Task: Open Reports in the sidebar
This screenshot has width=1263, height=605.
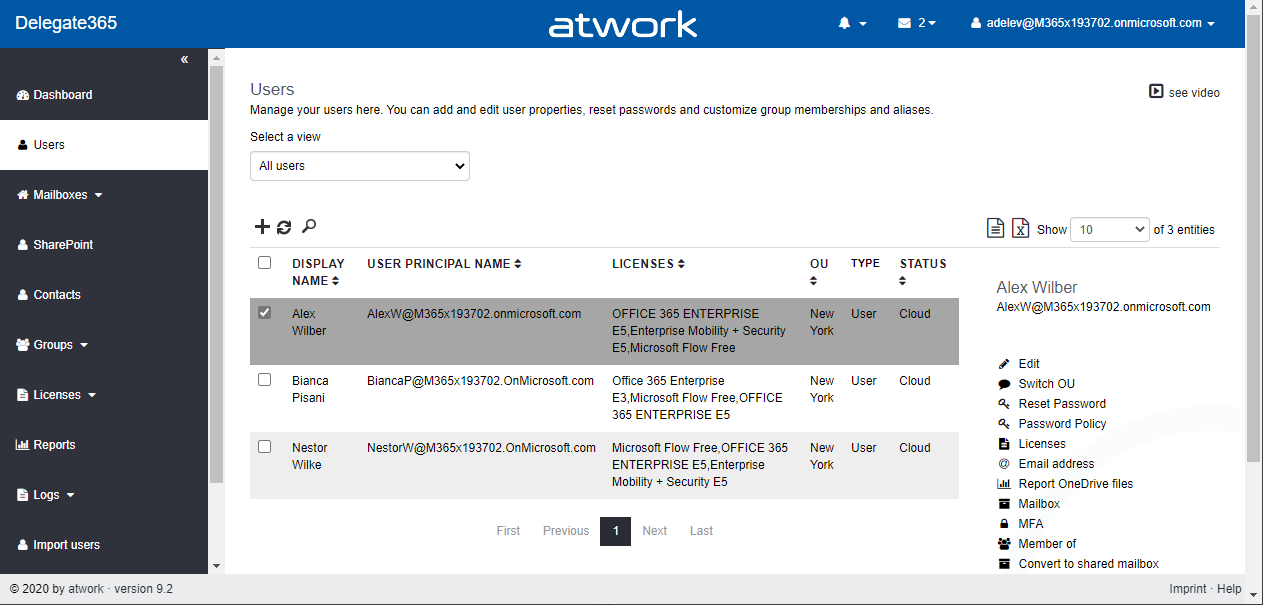Action: 104,445
